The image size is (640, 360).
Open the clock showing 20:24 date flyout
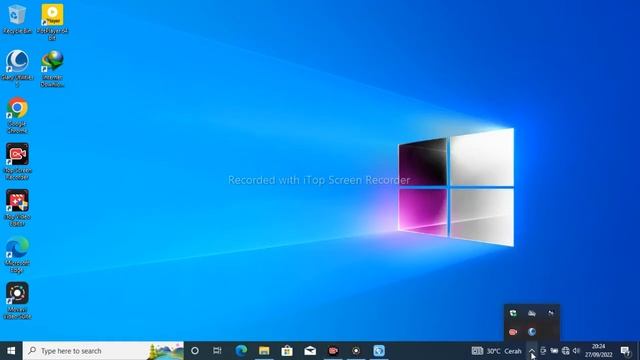pyautogui.click(x=599, y=351)
